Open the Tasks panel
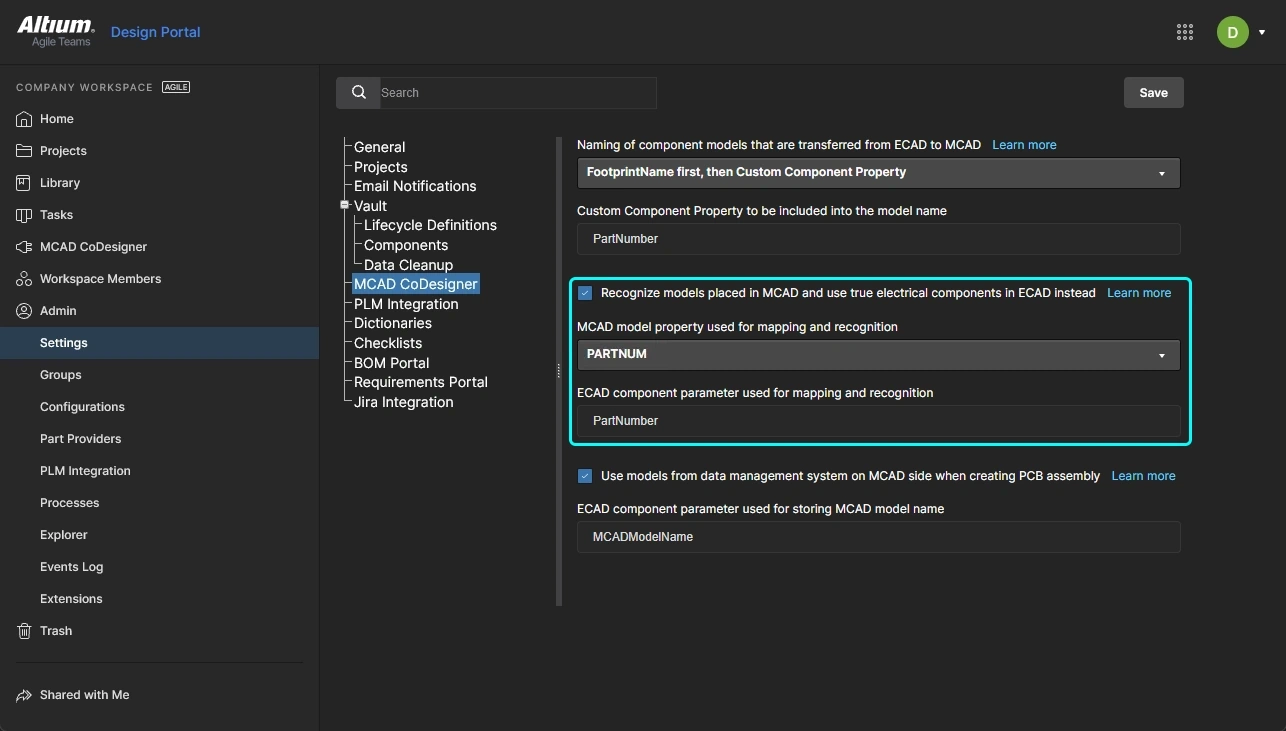The image size is (1286, 731). click(55, 214)
